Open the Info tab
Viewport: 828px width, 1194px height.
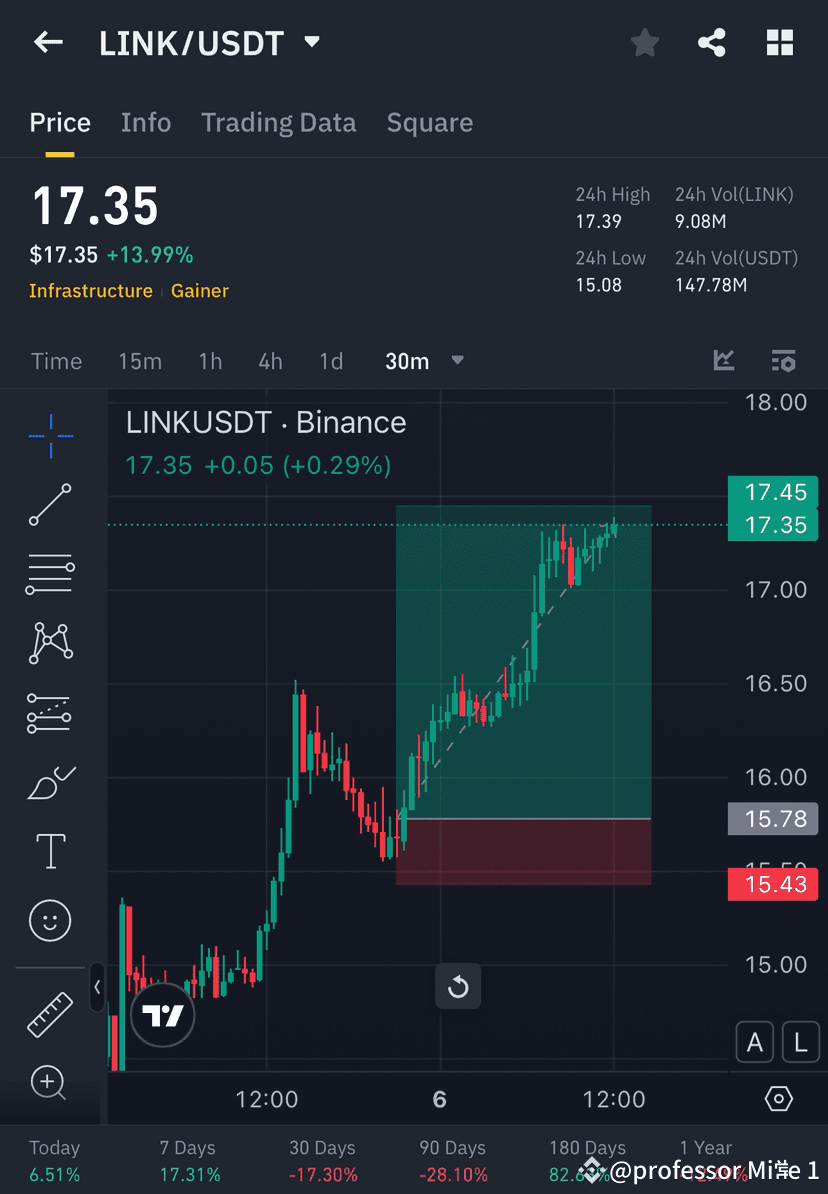(146, 122)
